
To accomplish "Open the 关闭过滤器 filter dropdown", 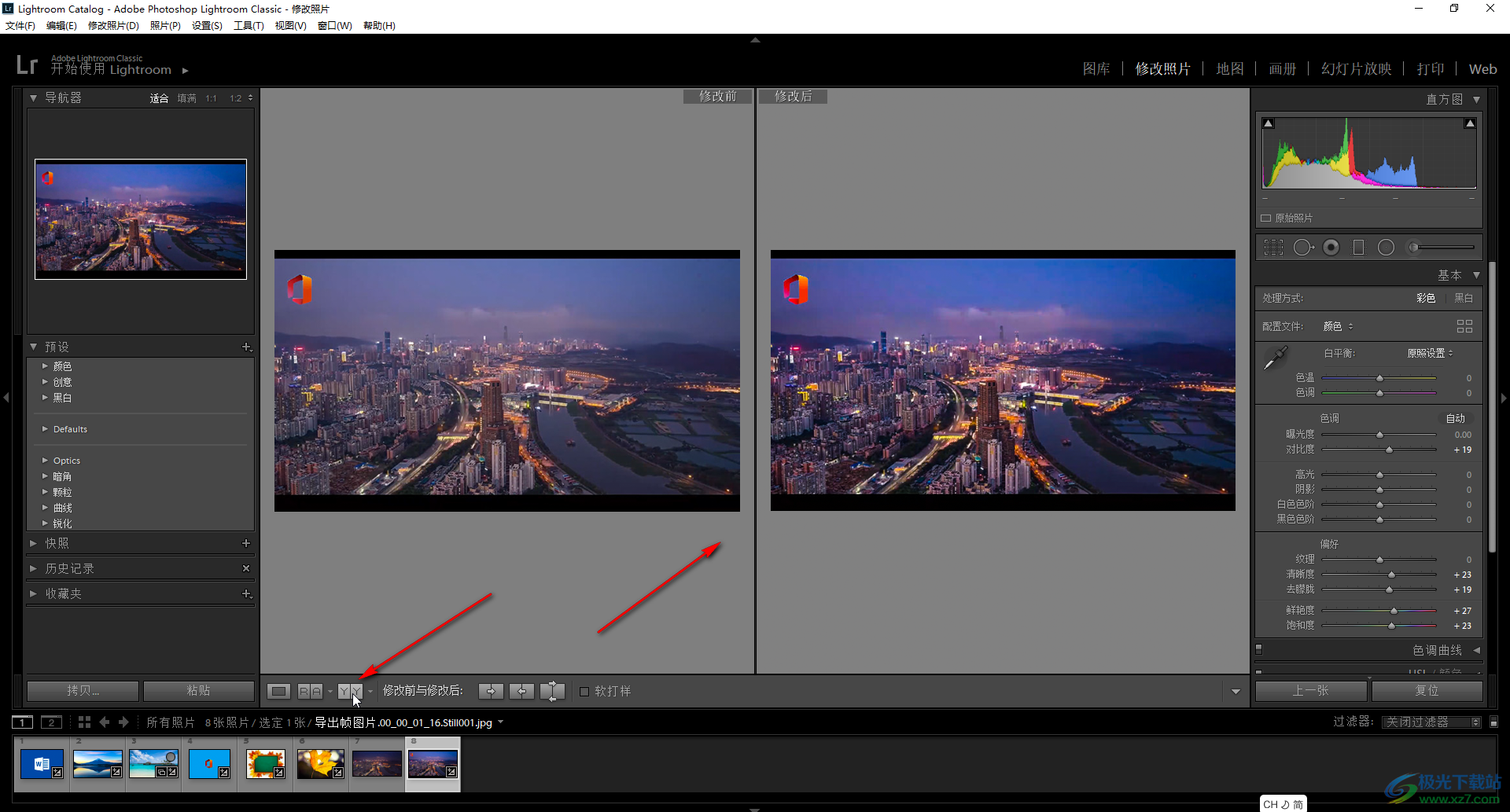I will 1431,722.
